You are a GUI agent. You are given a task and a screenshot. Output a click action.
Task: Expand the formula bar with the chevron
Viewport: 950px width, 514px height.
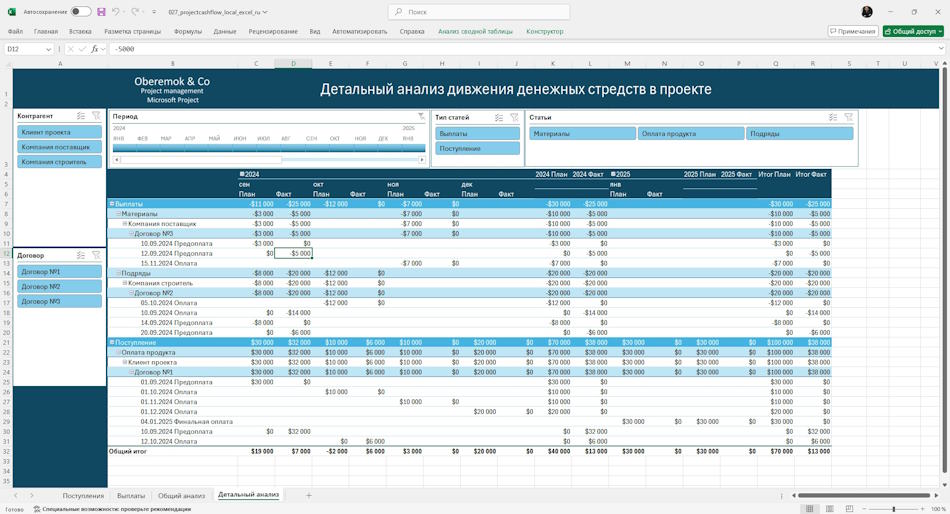click(x=941, y=49)
